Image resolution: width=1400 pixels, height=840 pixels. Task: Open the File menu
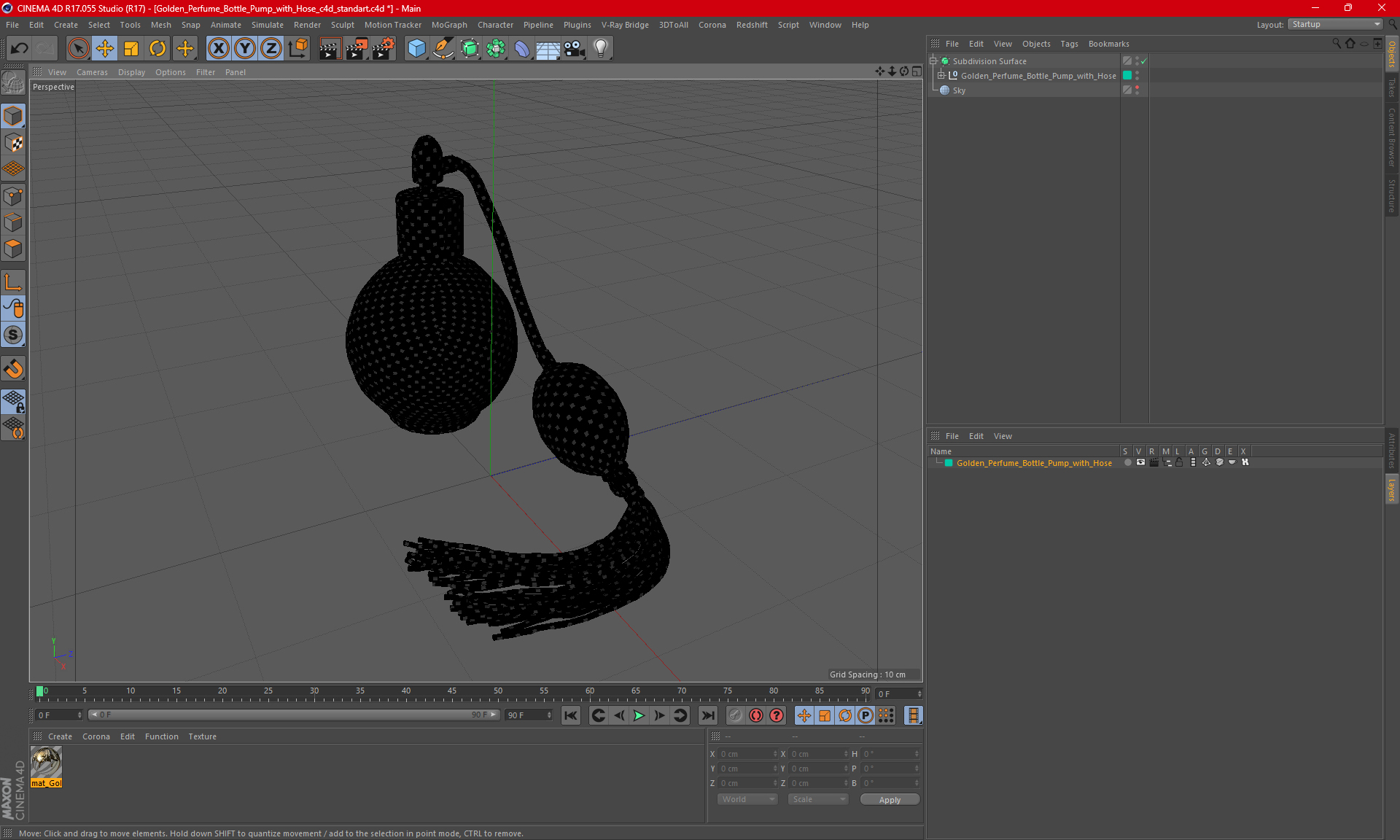[12, 25]
